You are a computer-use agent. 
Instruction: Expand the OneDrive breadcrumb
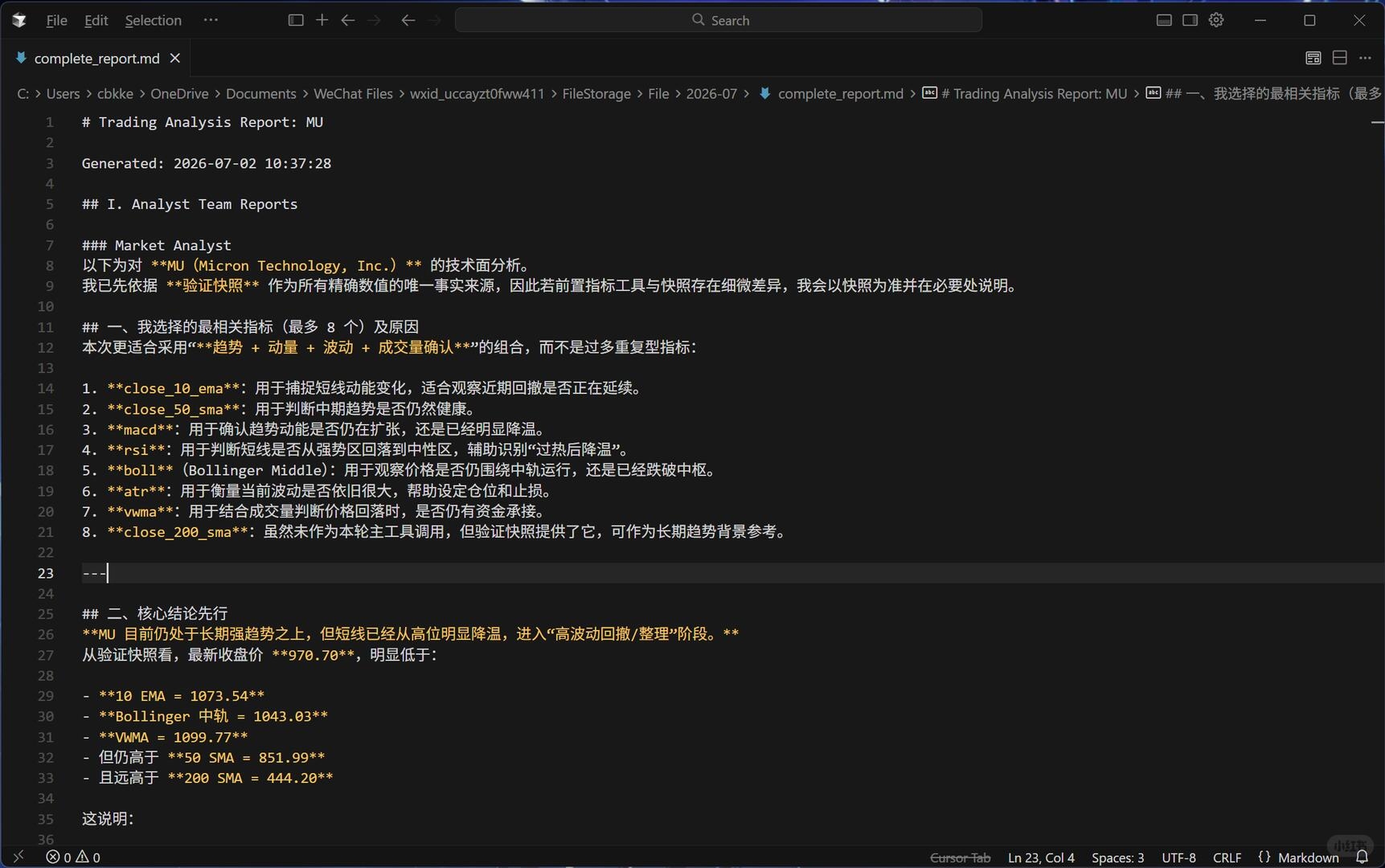coord(179,93)
